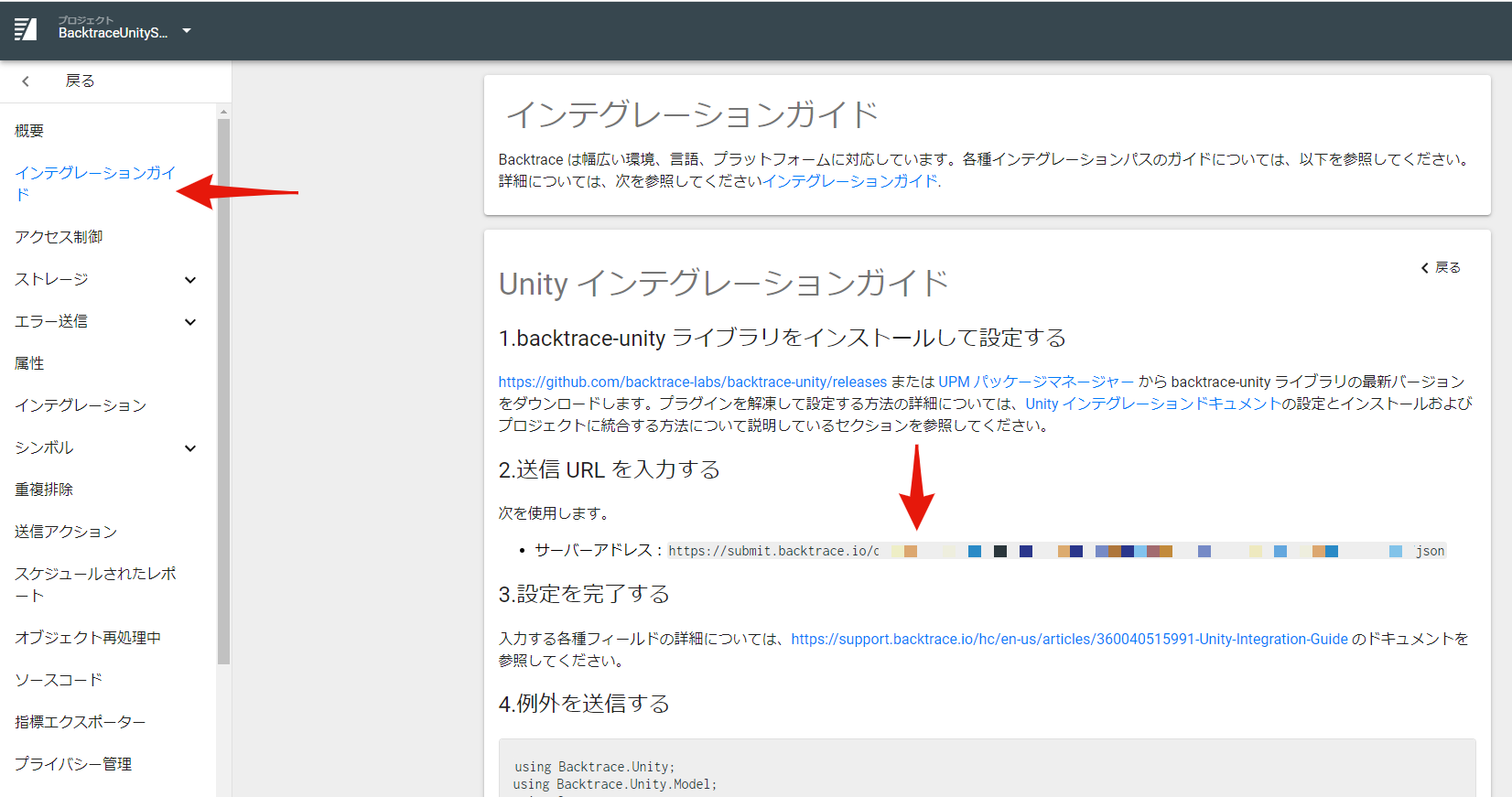Click the '1.backtrace-unity ライブラリ' step heading
This screenshot has height=797, width=1512.
(x=783, y=338)
